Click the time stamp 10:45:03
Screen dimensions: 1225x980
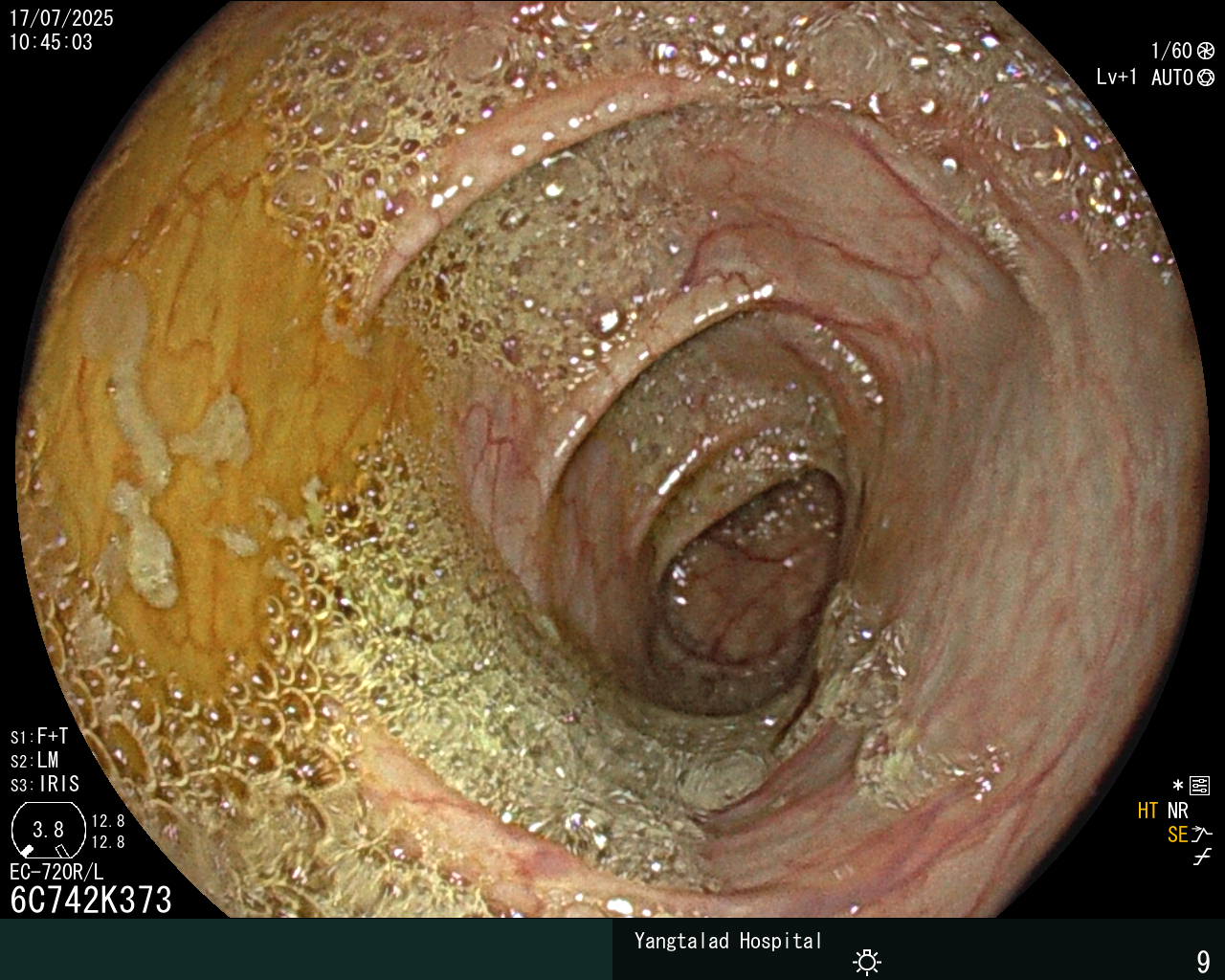51,42
